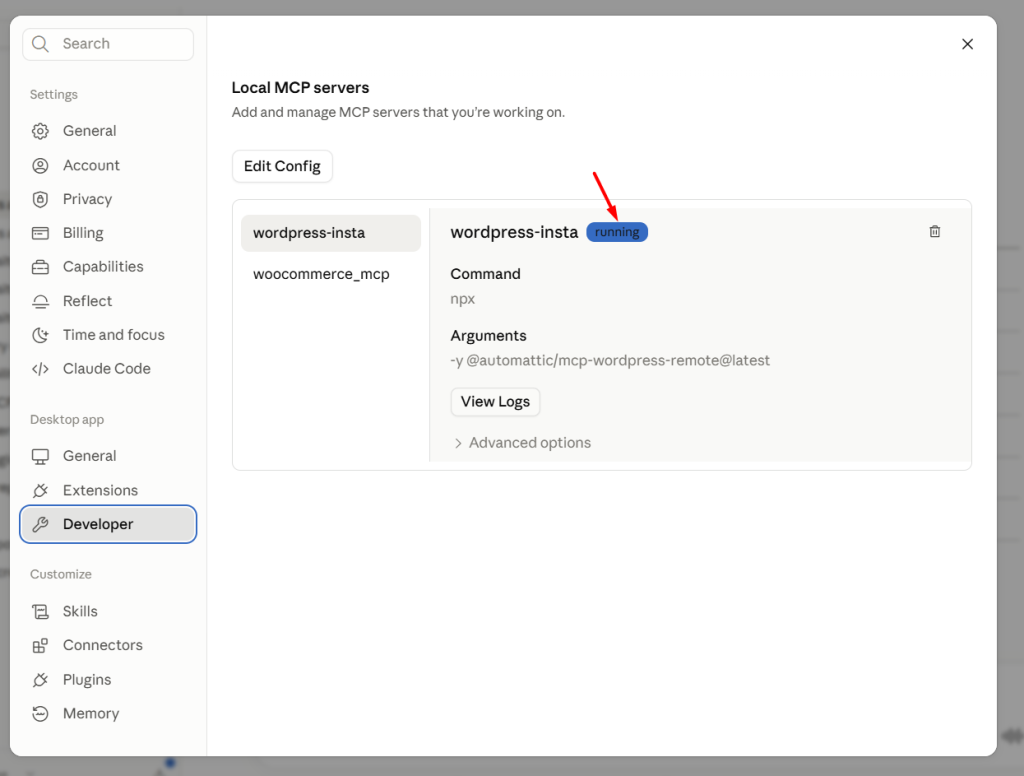Click the Memory clock icon
Image resolution: width=1024 pixels, height=776 pixels.
pos(40,714)
